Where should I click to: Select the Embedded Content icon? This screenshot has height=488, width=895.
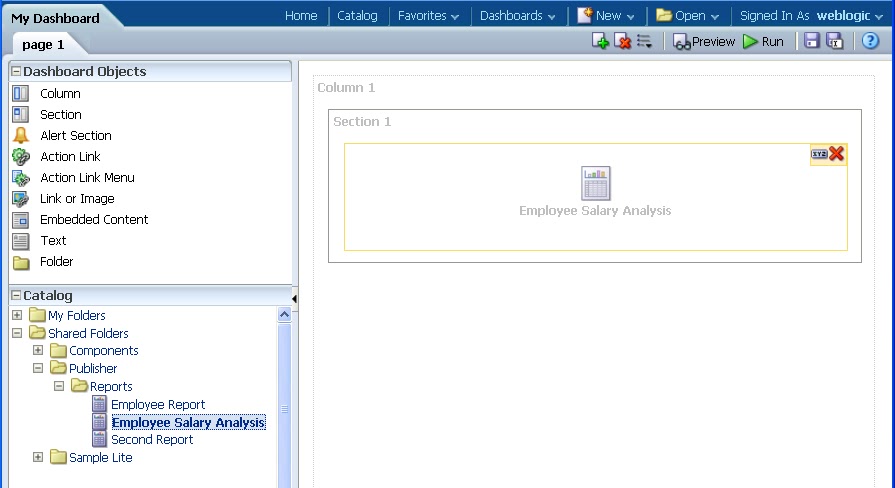pos(21,220)
